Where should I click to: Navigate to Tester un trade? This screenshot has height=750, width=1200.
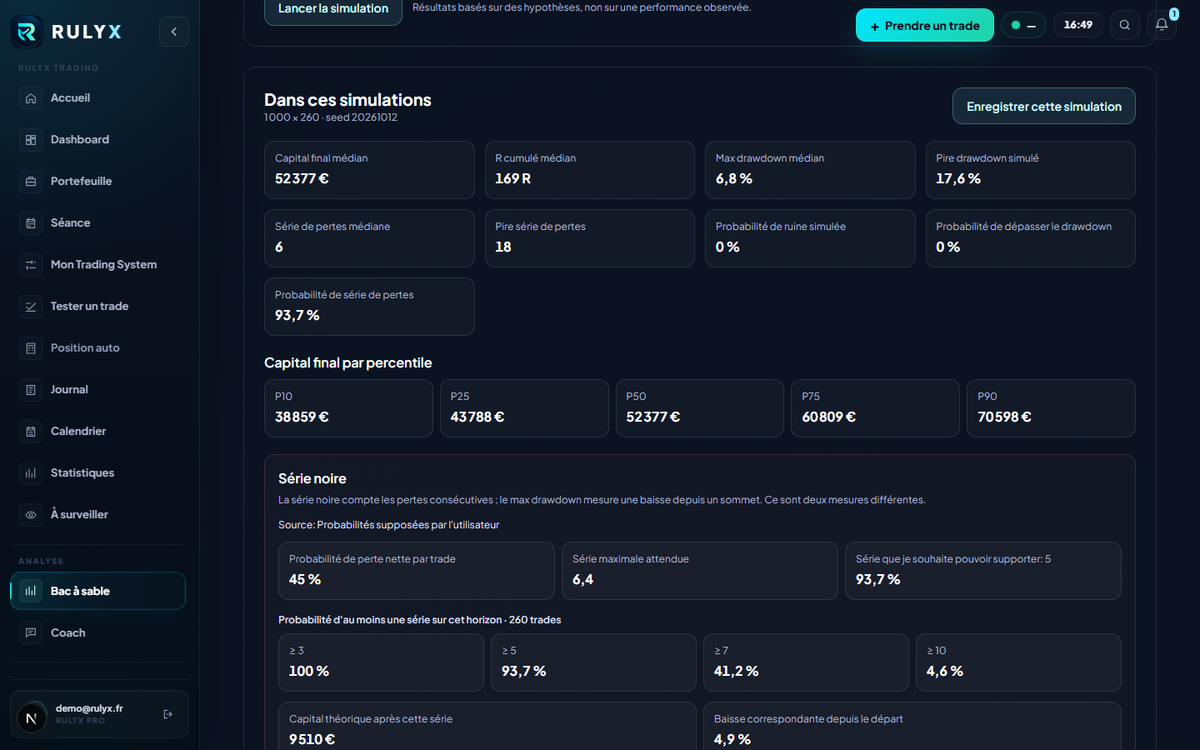[x=98, y=306]
